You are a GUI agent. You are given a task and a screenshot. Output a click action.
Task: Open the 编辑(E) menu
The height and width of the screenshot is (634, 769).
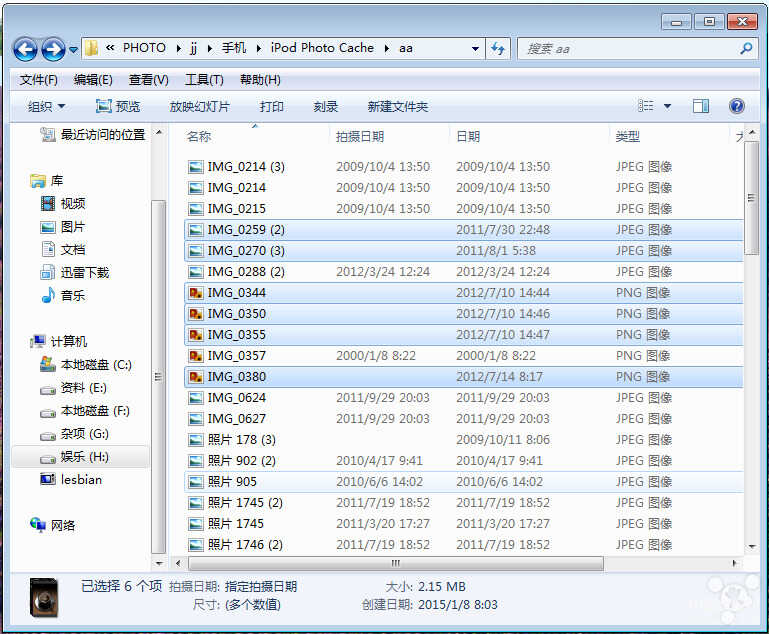(x=93, y=79)
